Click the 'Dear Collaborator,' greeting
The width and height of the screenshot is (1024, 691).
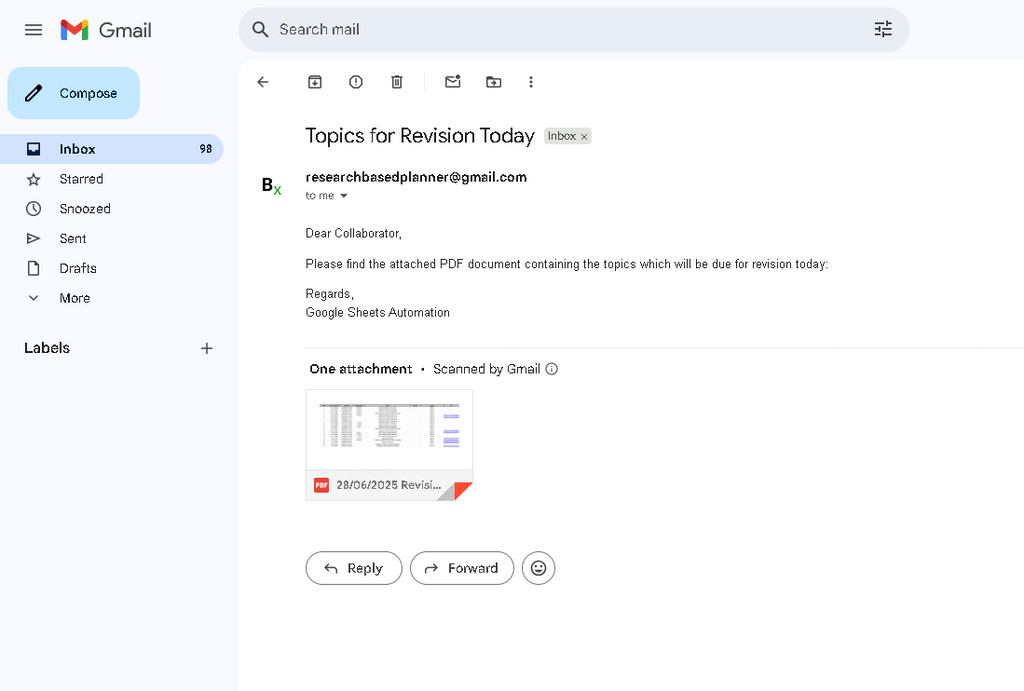[x=353, y=233]
